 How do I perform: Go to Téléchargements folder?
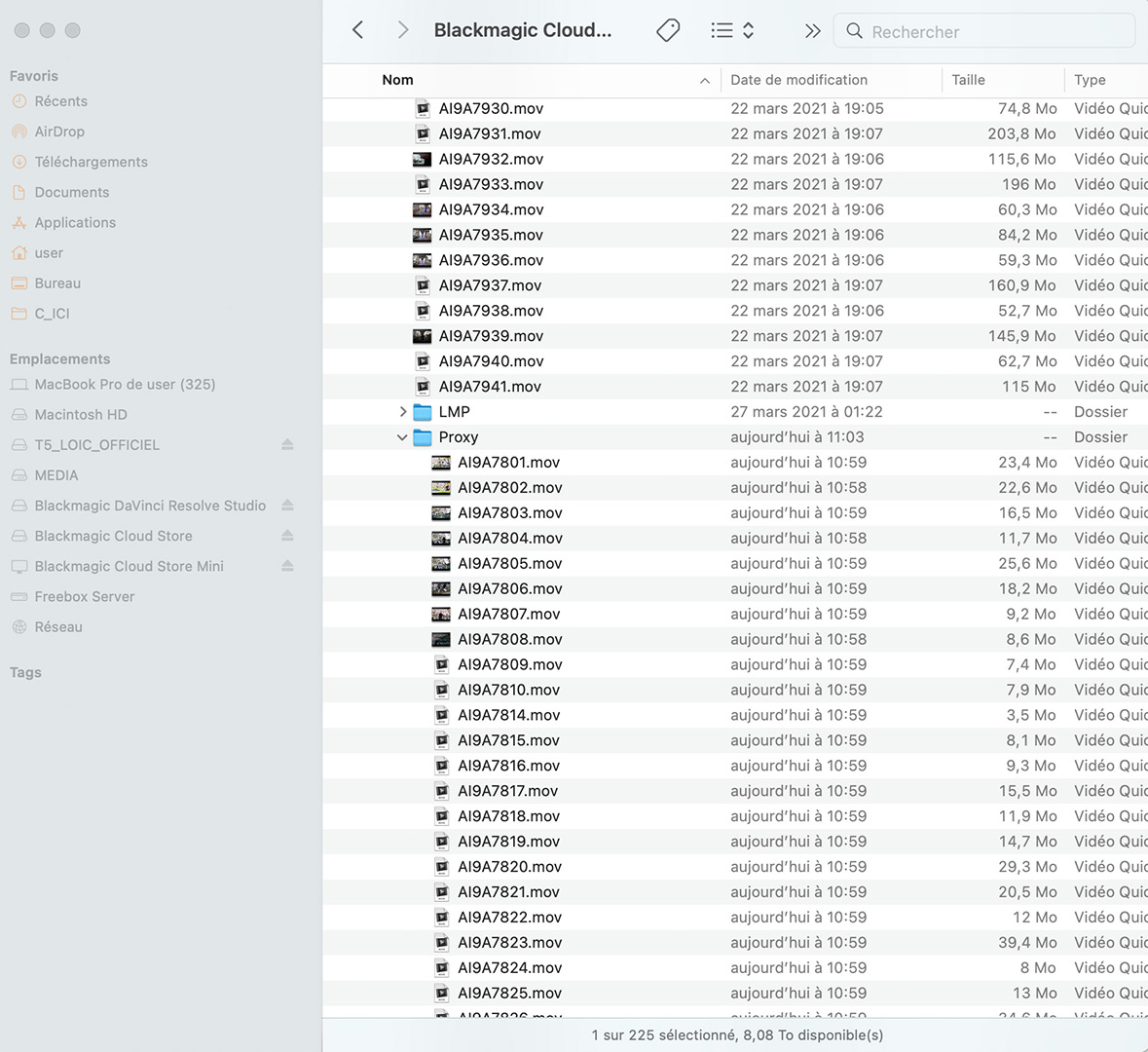tap(91, 162)
